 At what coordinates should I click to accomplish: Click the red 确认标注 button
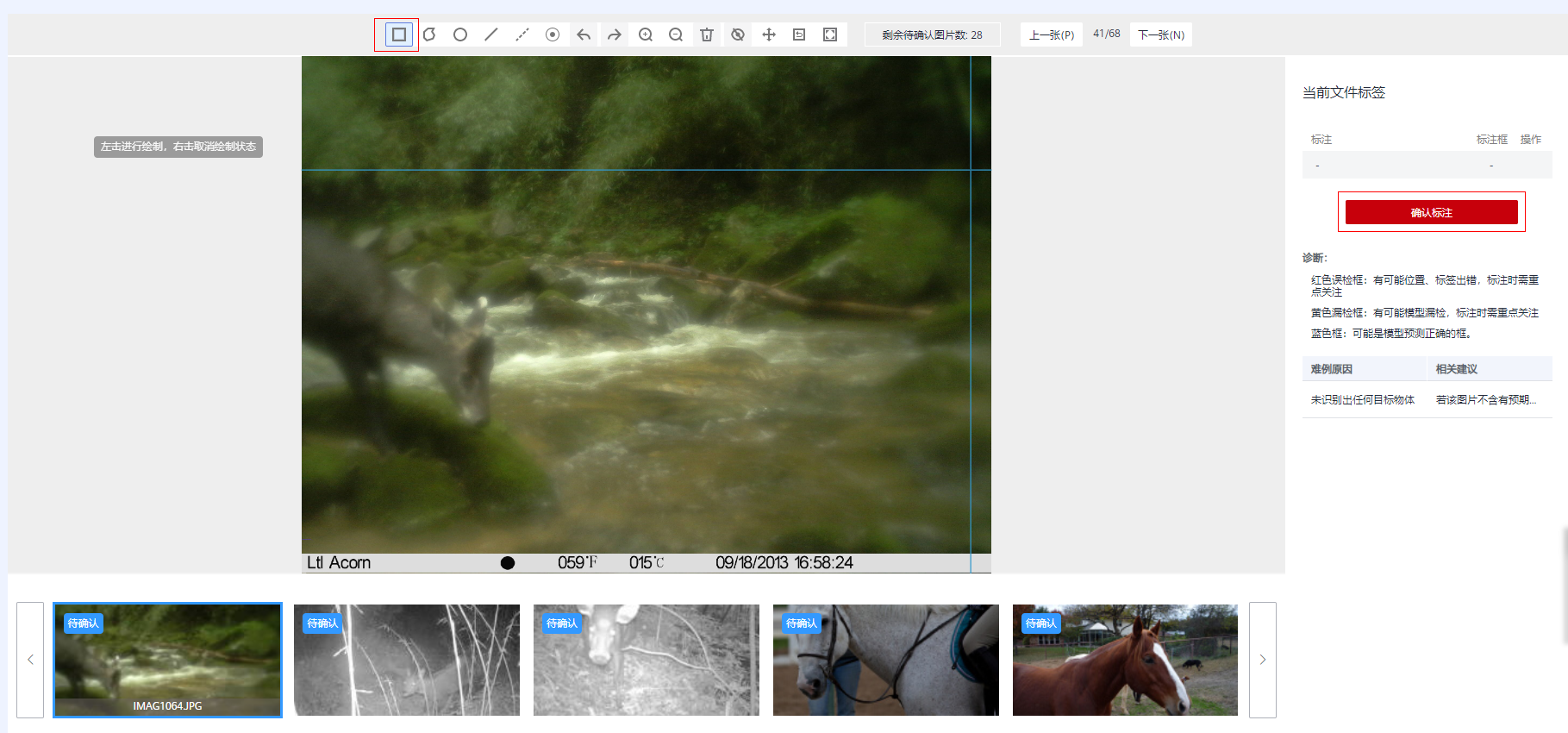[x=1431, y=212]
